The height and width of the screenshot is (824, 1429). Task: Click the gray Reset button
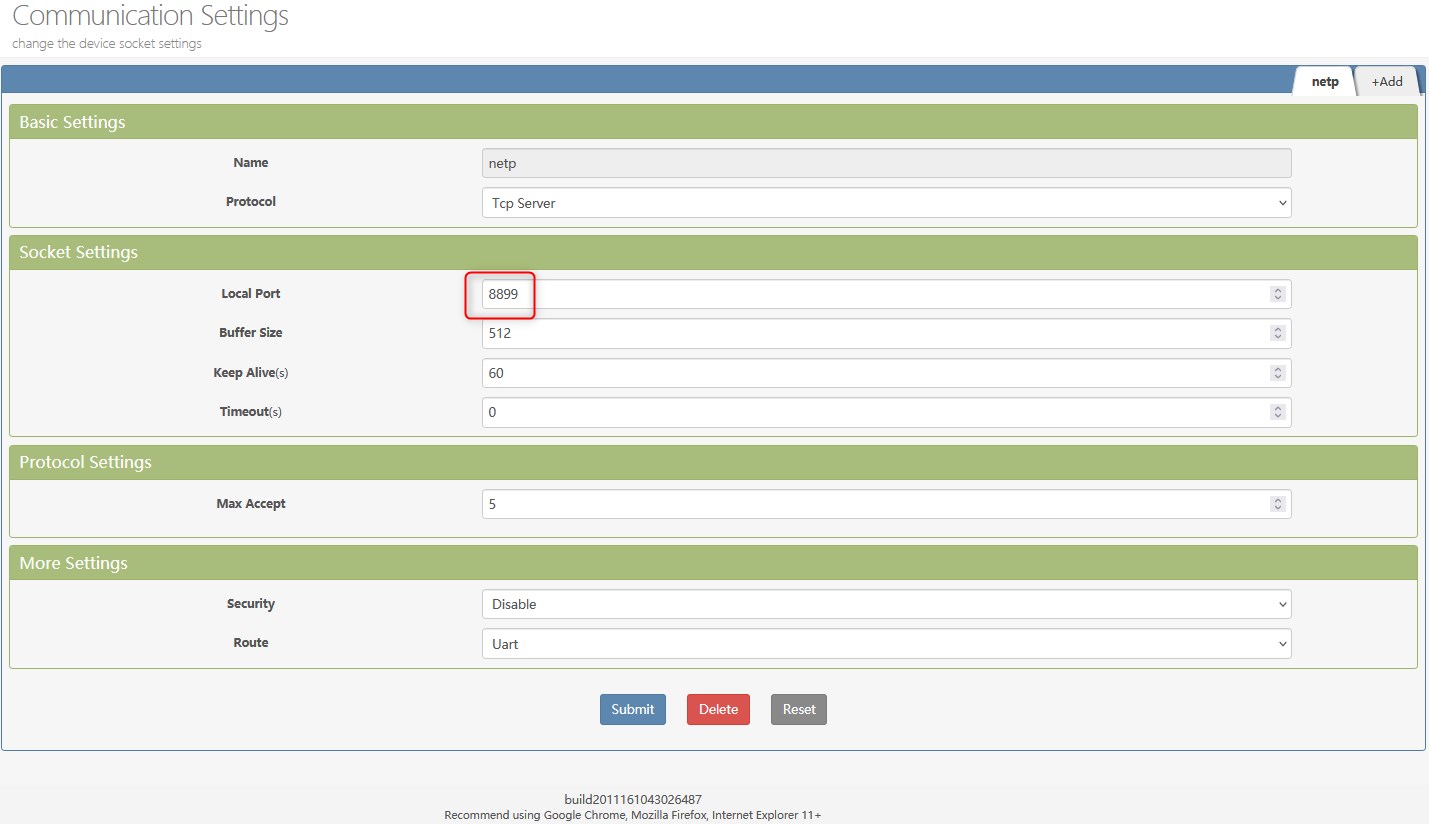coord(799,709)
